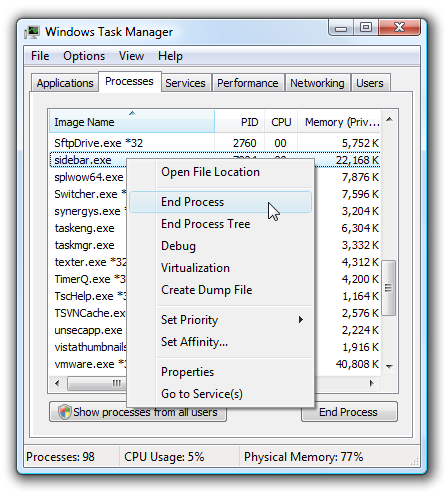Select the taskmgr.exe process
446x492 pixels.
(x=85, y=245)
